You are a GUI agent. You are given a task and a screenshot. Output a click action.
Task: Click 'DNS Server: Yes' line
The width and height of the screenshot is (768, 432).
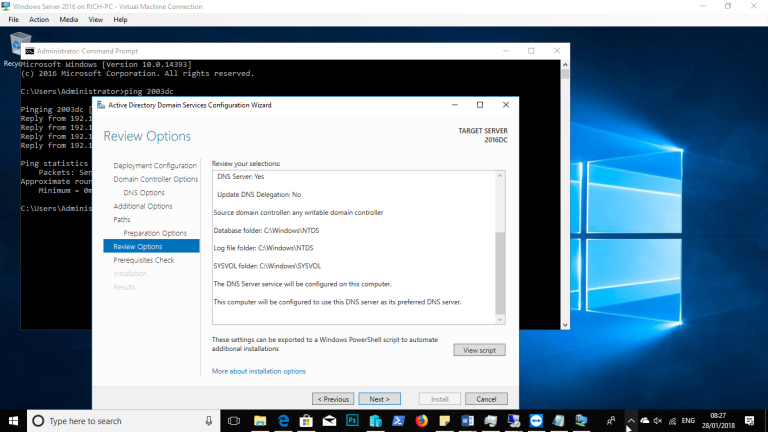coord(240,176)
